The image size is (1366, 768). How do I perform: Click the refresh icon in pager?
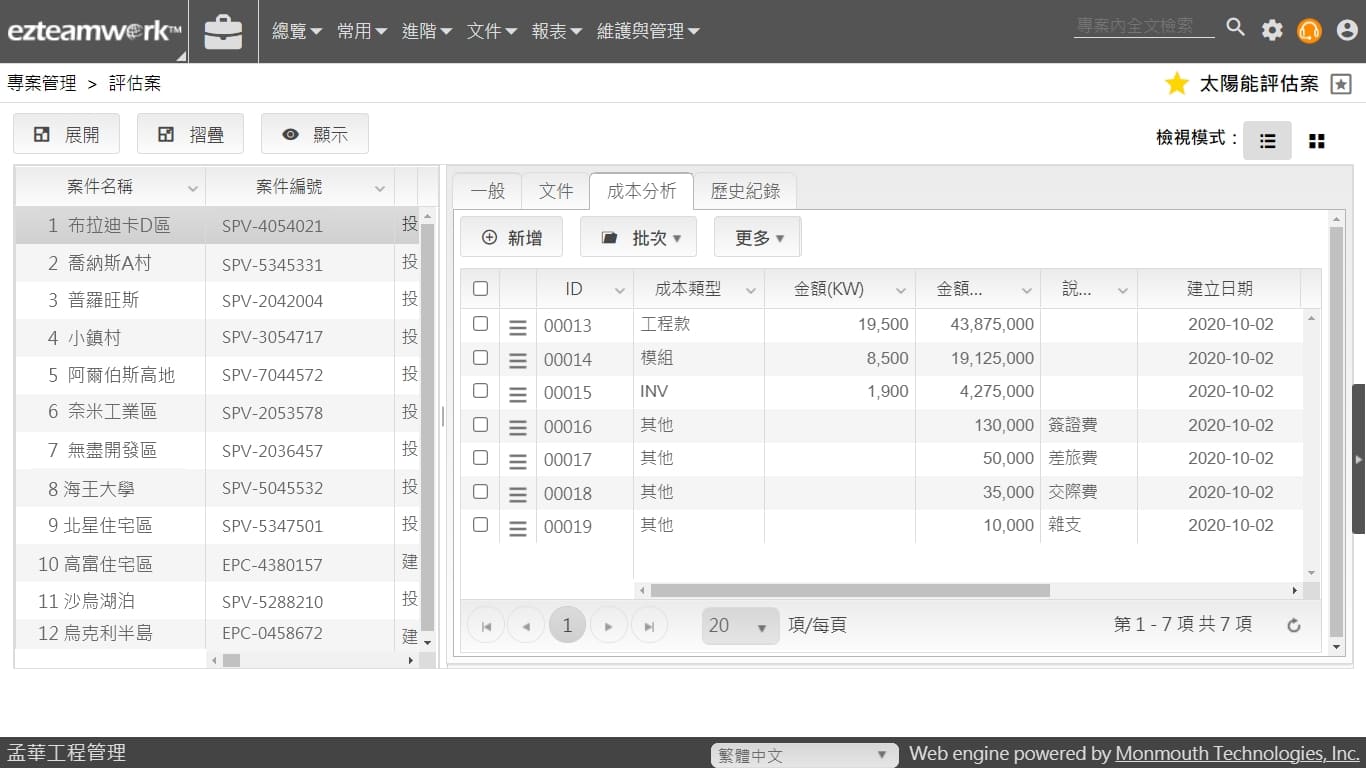(x=1293, y=625)
